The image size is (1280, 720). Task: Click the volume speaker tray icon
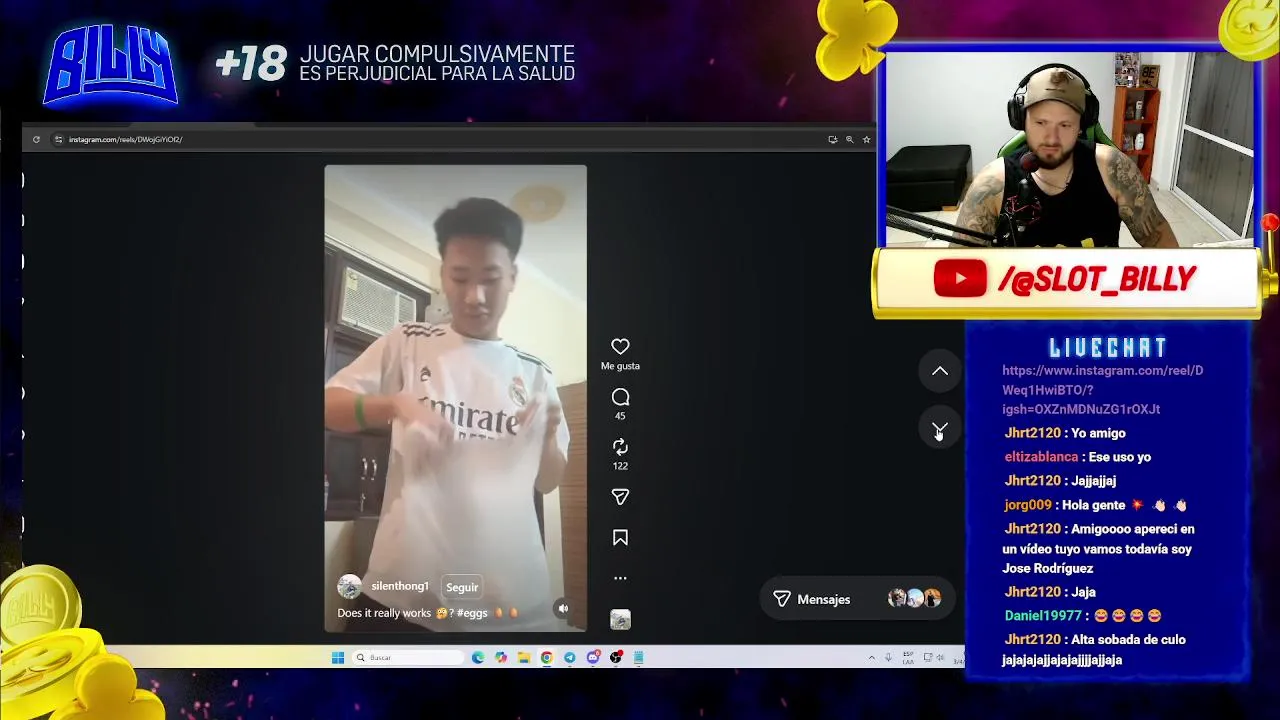pyautogui.click(x=941, y=657)
